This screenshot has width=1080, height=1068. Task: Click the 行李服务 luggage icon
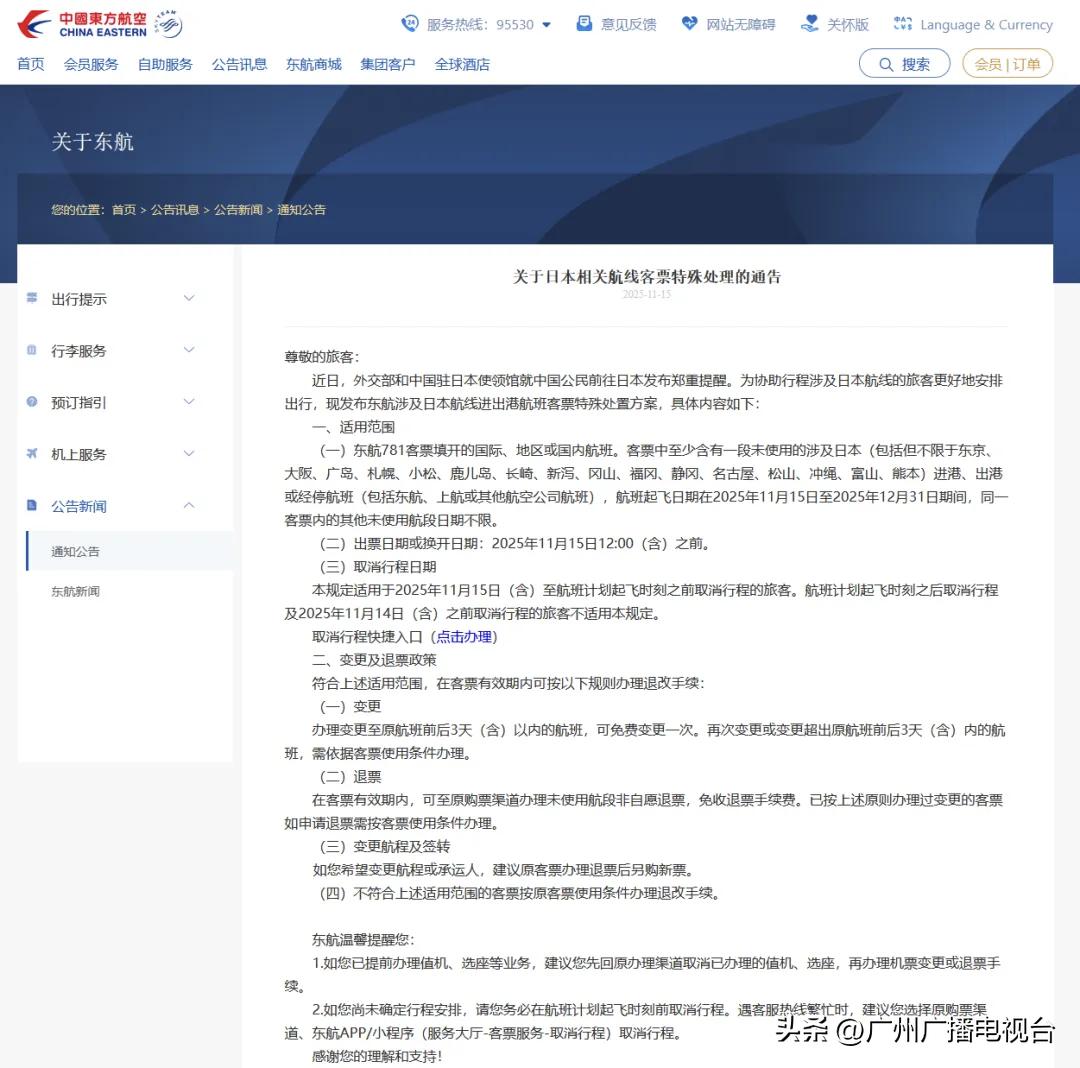[x=32, y=350]
